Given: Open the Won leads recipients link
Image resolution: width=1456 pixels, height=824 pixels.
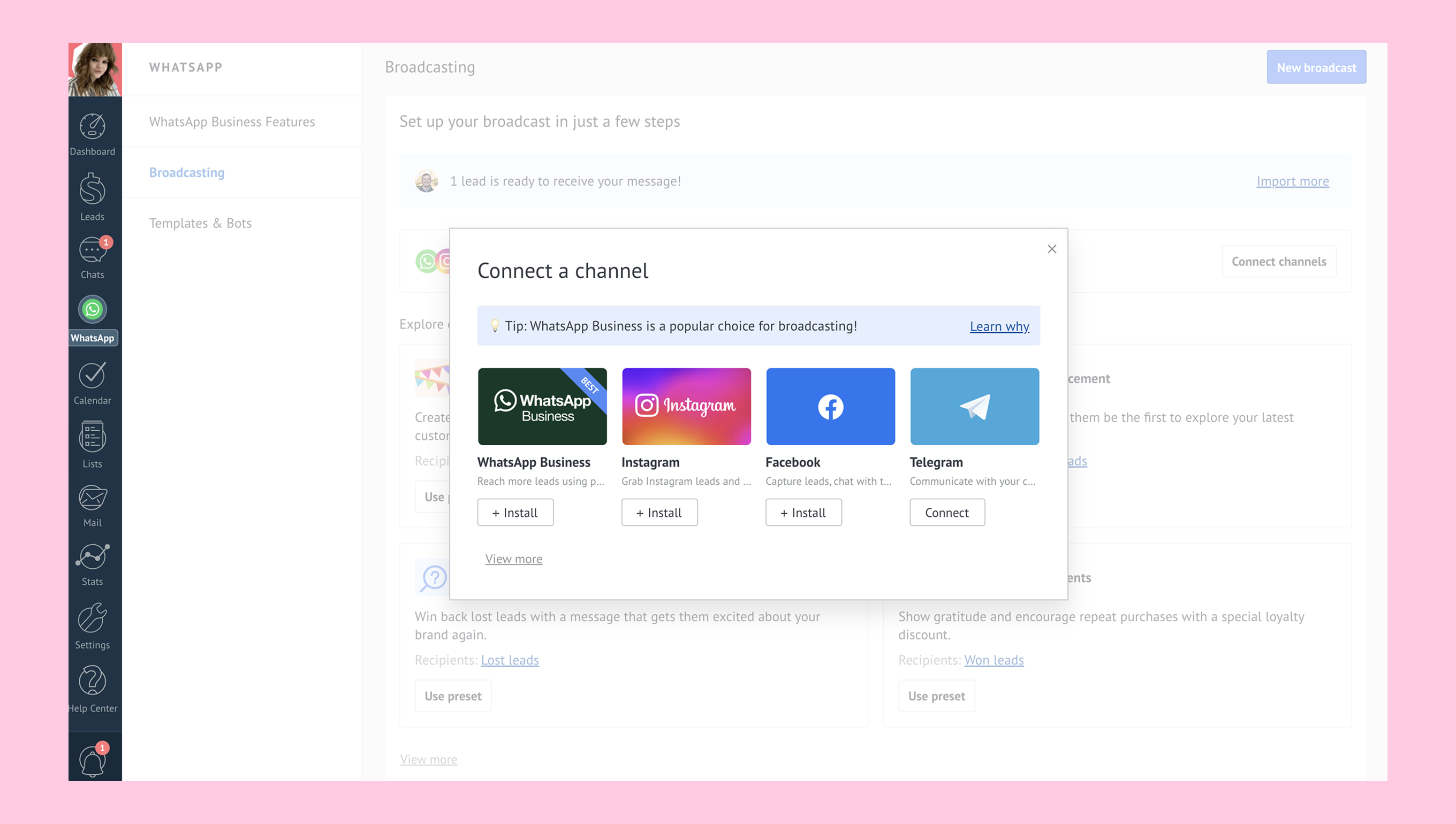Looking at the screenshot, I should [994, 660].
